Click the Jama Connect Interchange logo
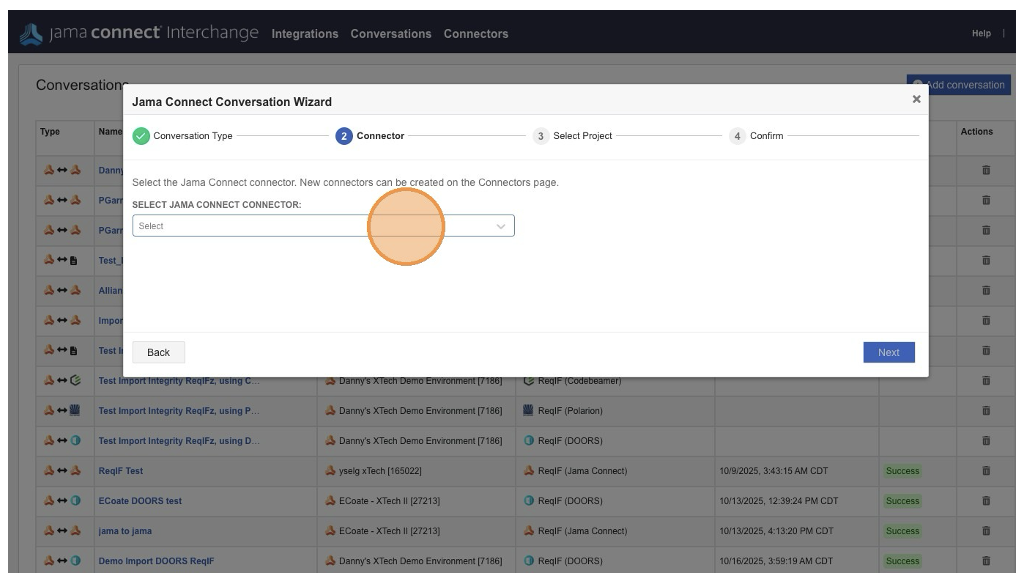The width and height of the screenshot is (1026, 584). point(139,33)
